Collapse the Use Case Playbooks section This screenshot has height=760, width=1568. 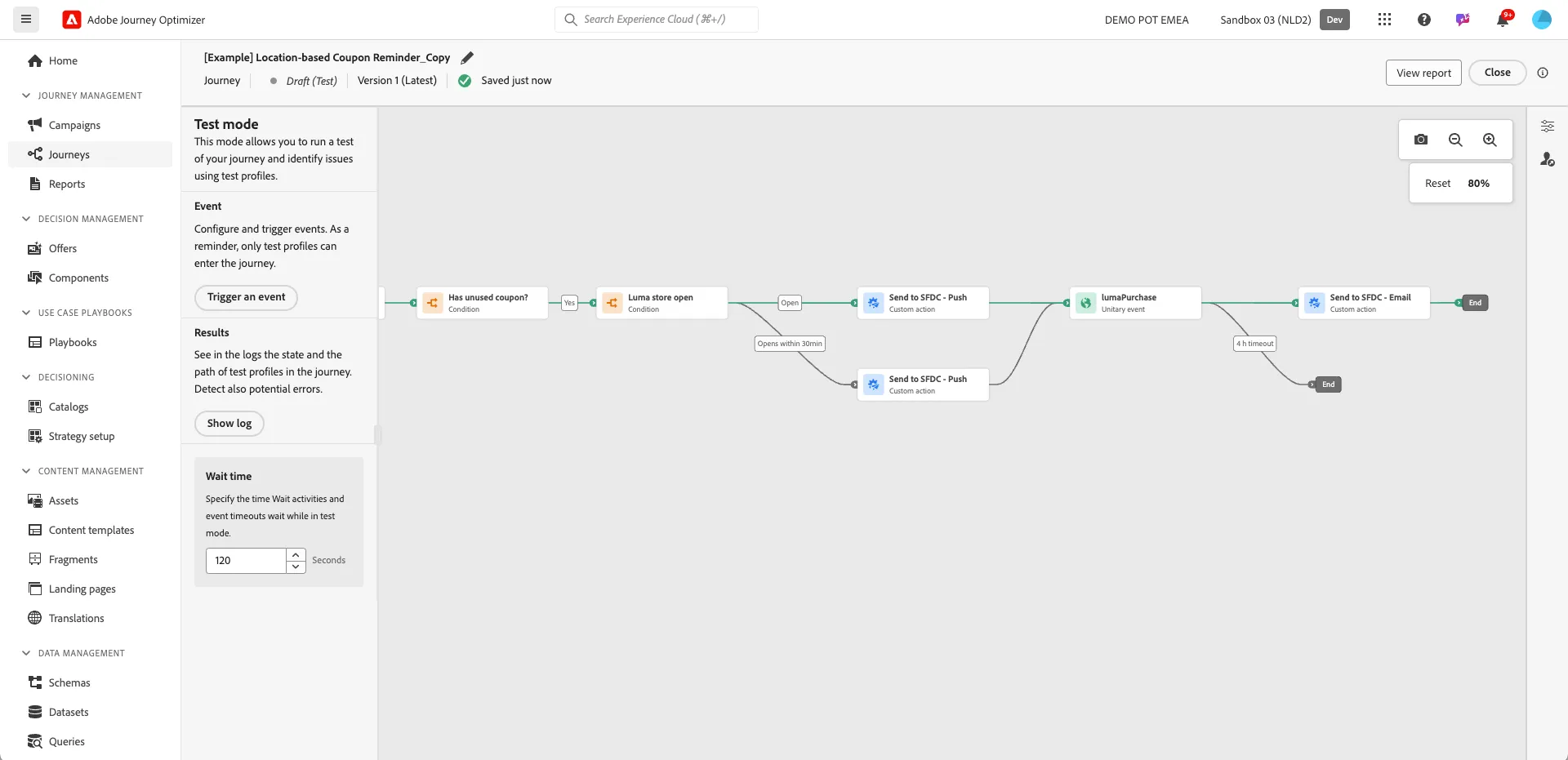26,313
